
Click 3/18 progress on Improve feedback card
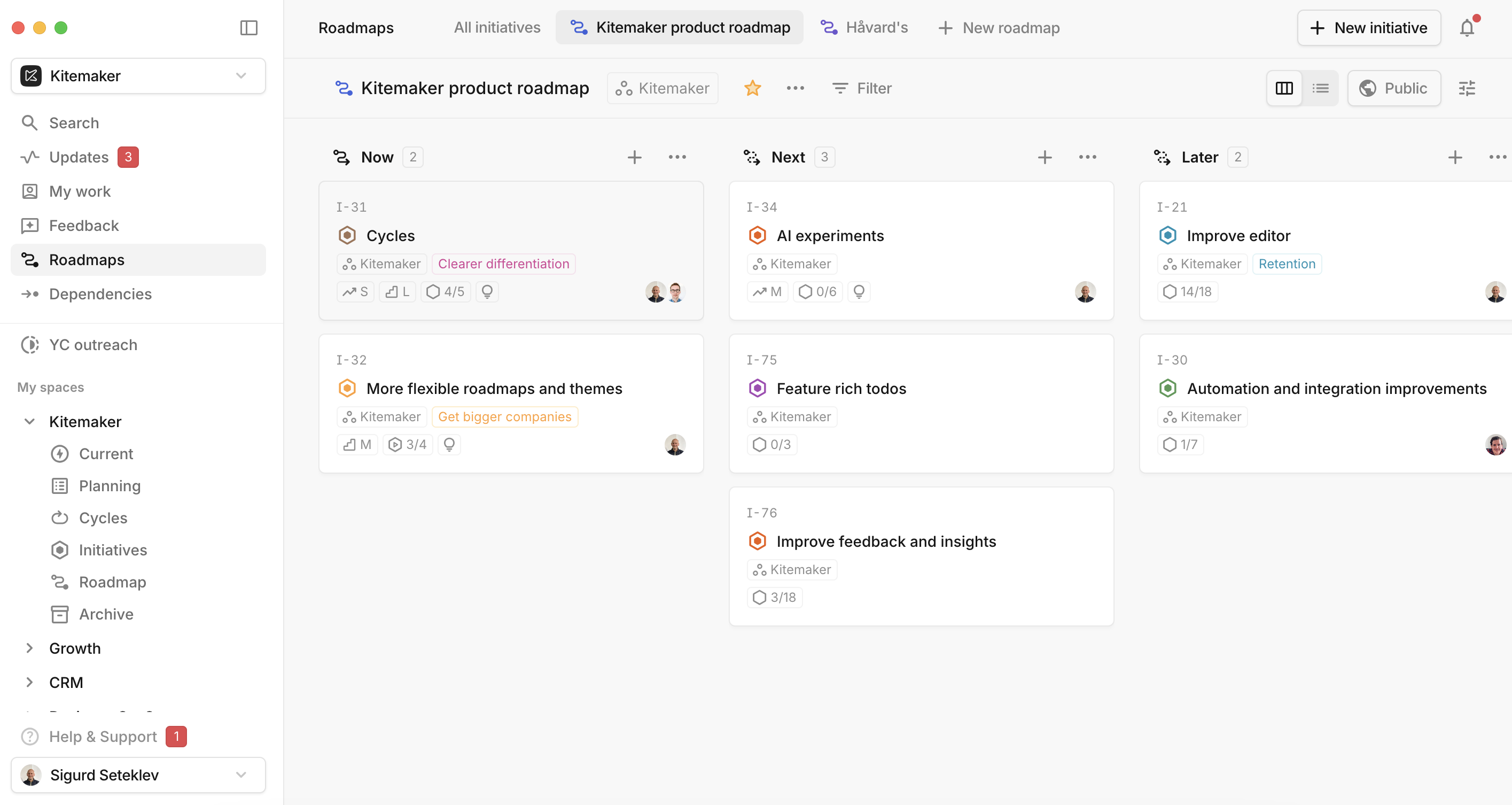click(x=774, y=597)
